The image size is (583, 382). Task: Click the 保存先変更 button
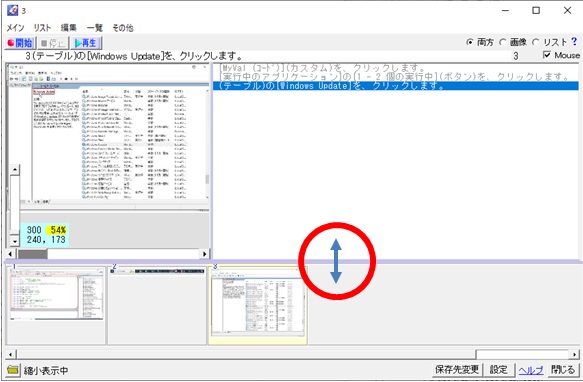click(x=457, y=370)
